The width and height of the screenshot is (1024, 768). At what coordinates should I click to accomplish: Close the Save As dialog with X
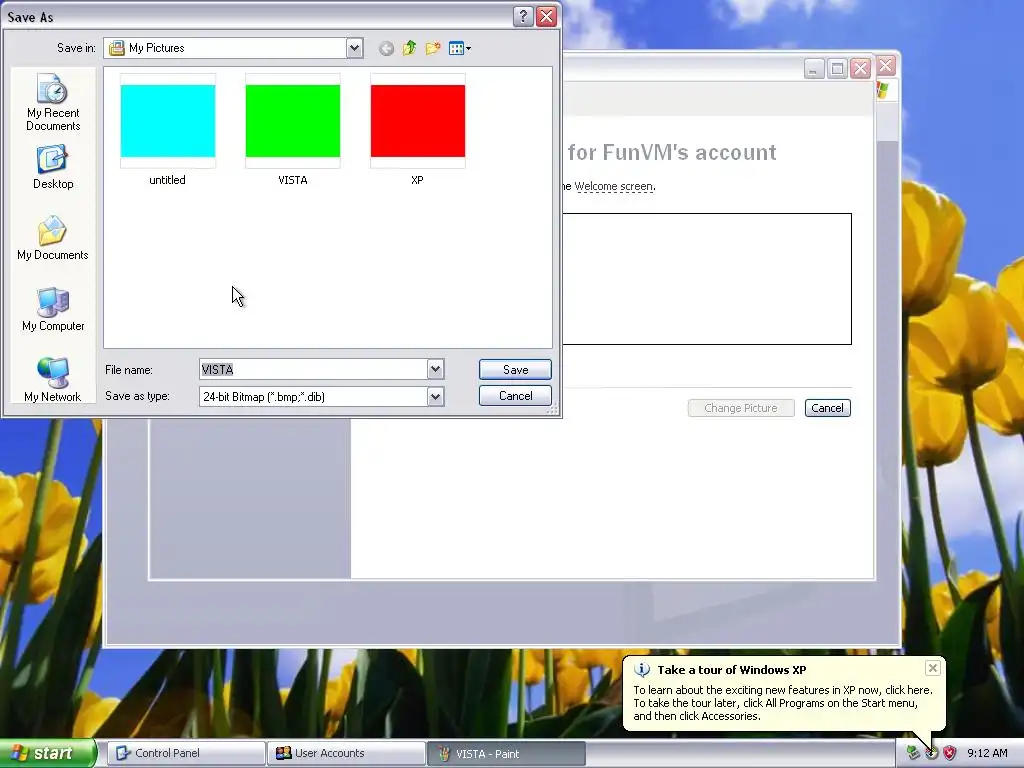(546, 16)
